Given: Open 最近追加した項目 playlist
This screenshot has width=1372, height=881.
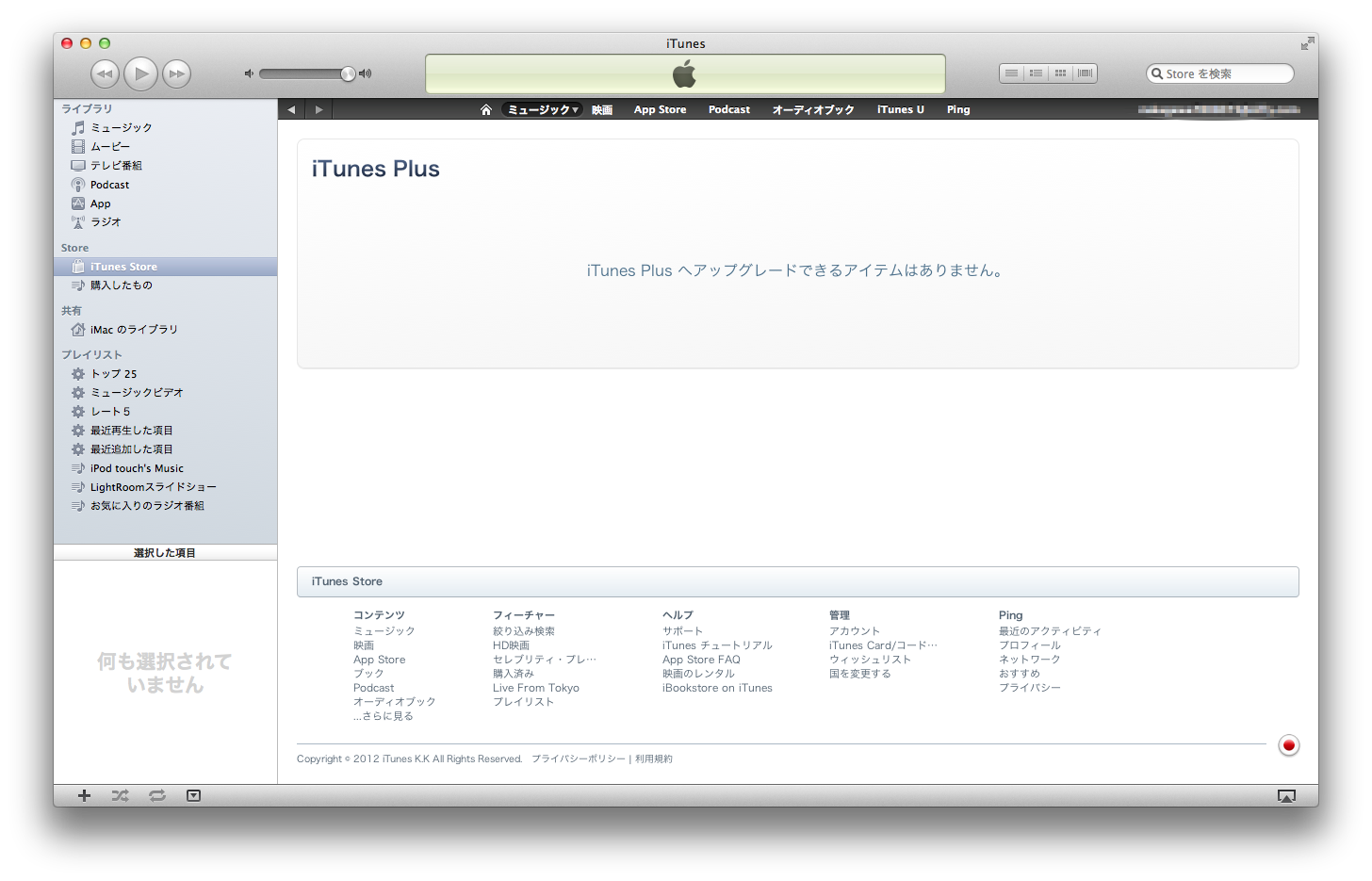Looking at the screenshot, I should [x=165, y=449].
